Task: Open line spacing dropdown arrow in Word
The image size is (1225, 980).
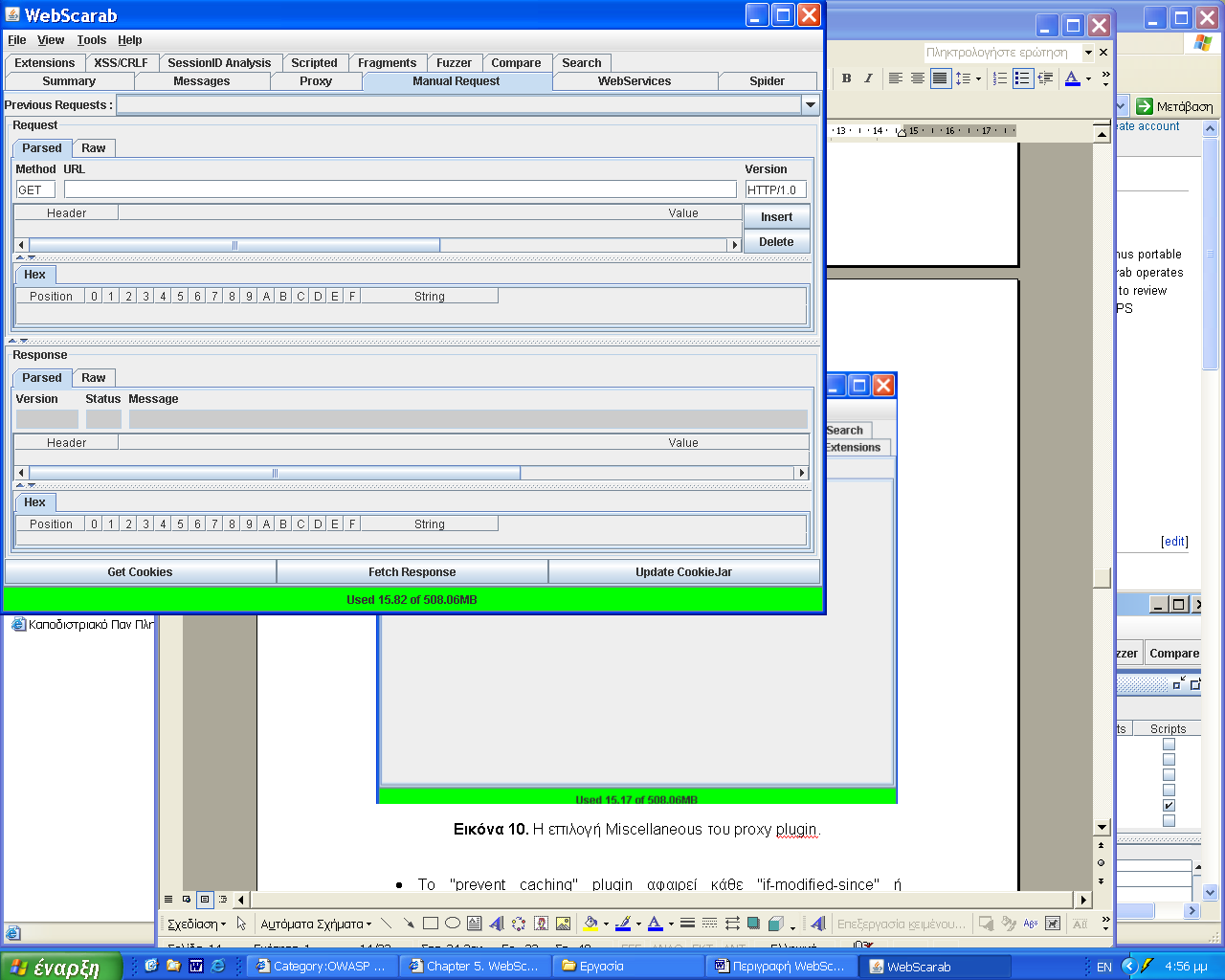Action: tap(978, 79)
